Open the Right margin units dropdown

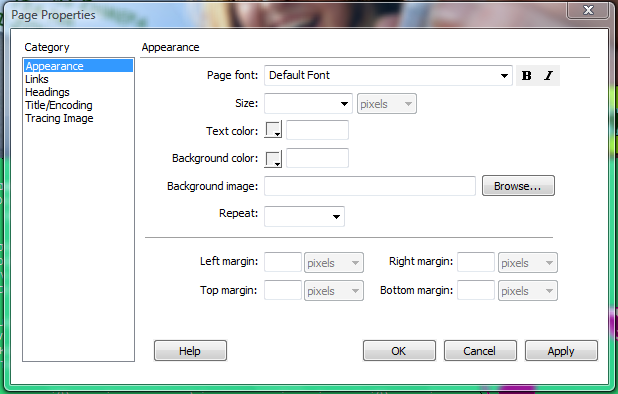pos(527,263)
